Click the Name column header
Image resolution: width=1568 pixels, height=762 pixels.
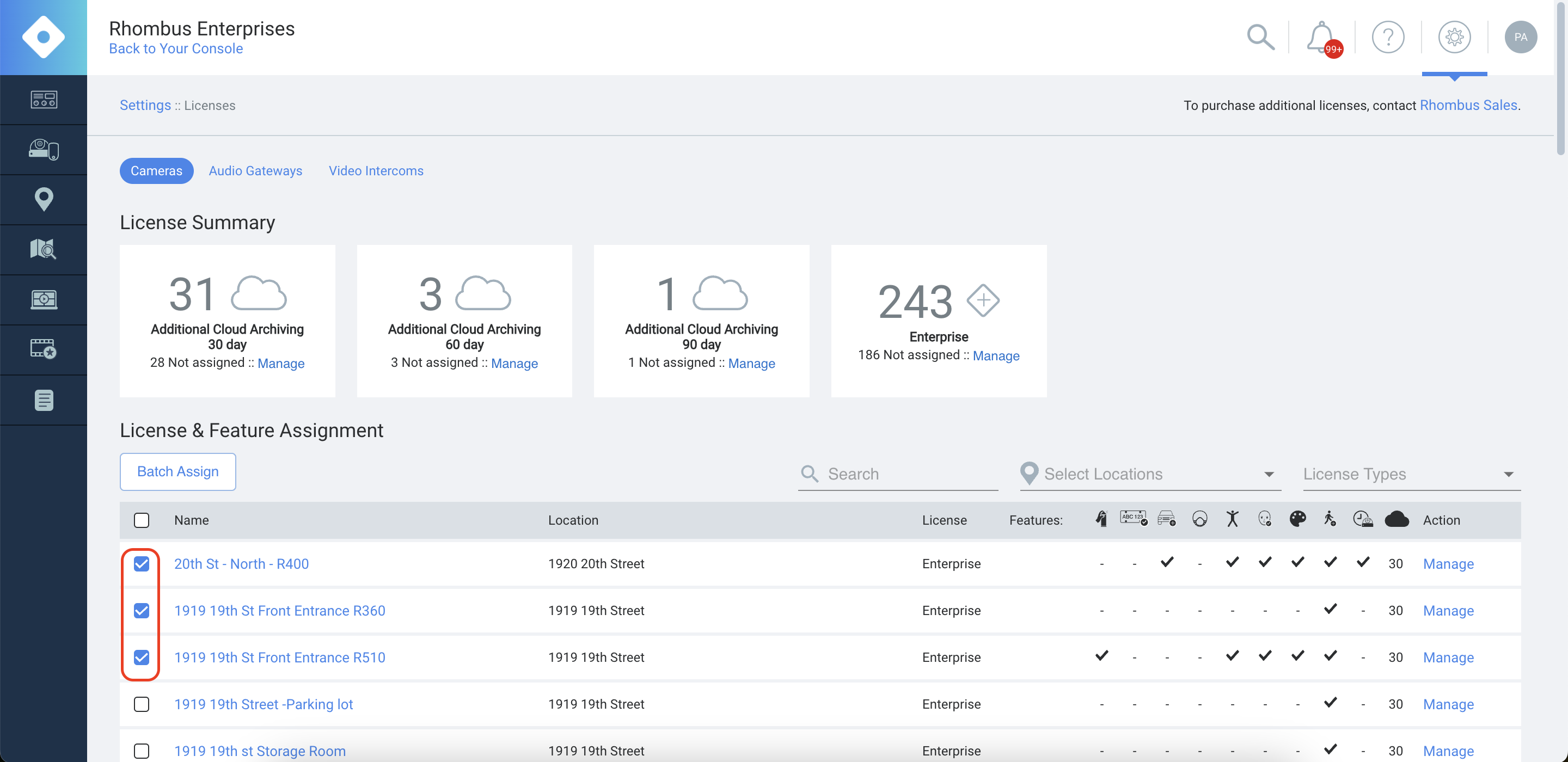191,520
